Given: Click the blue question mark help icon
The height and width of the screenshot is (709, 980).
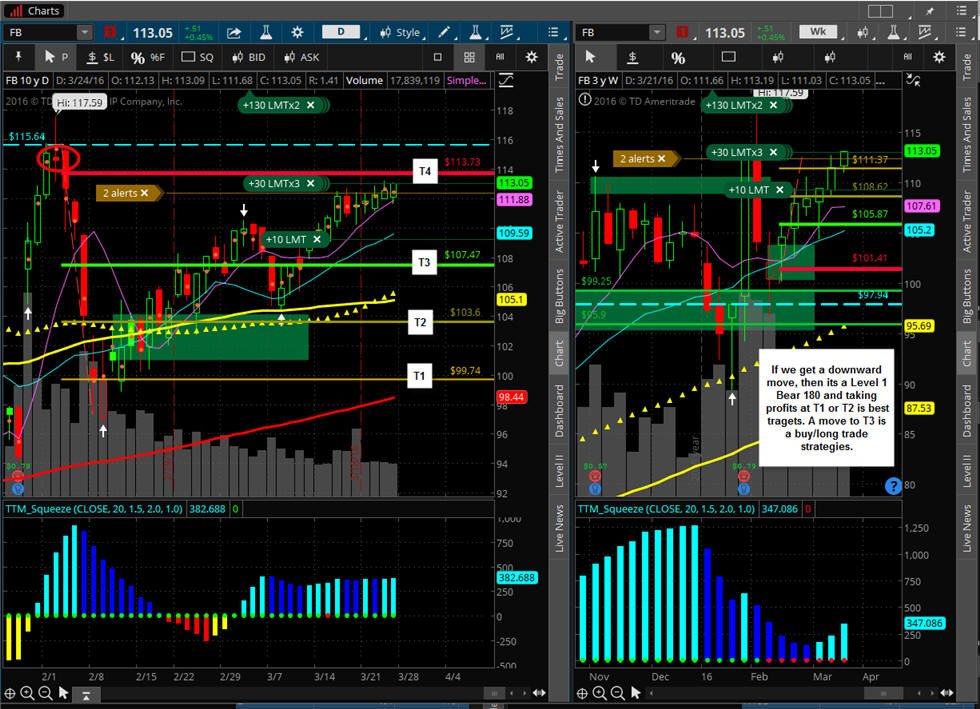Looking at the screenshot, I should click(x=894, y=485).
